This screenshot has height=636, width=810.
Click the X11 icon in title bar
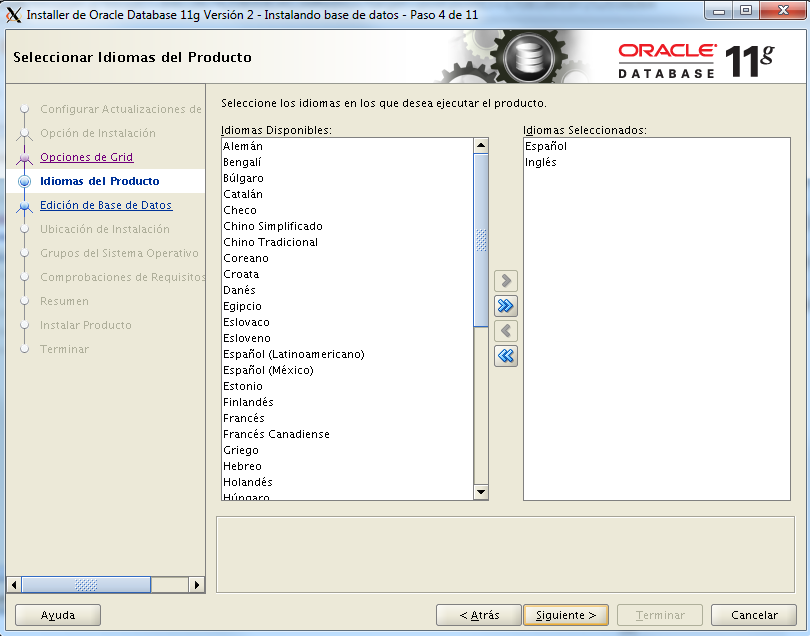point(13,14)
